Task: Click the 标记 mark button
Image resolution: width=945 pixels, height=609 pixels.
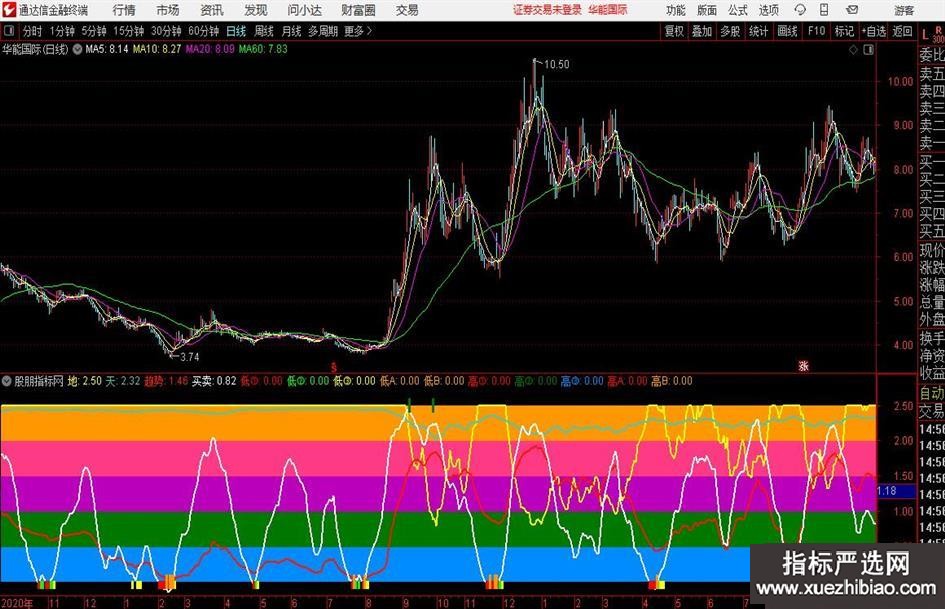Action: click(x=844, y=31)
